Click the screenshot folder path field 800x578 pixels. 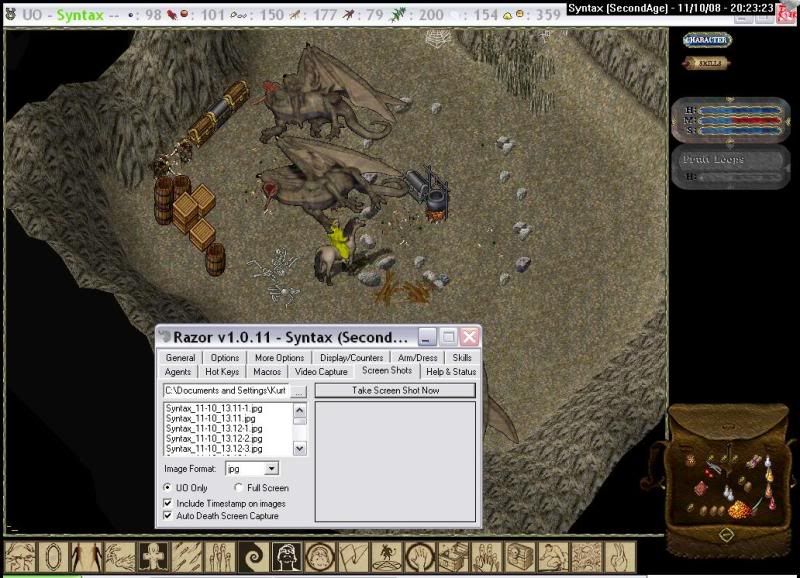coord(226,391)
